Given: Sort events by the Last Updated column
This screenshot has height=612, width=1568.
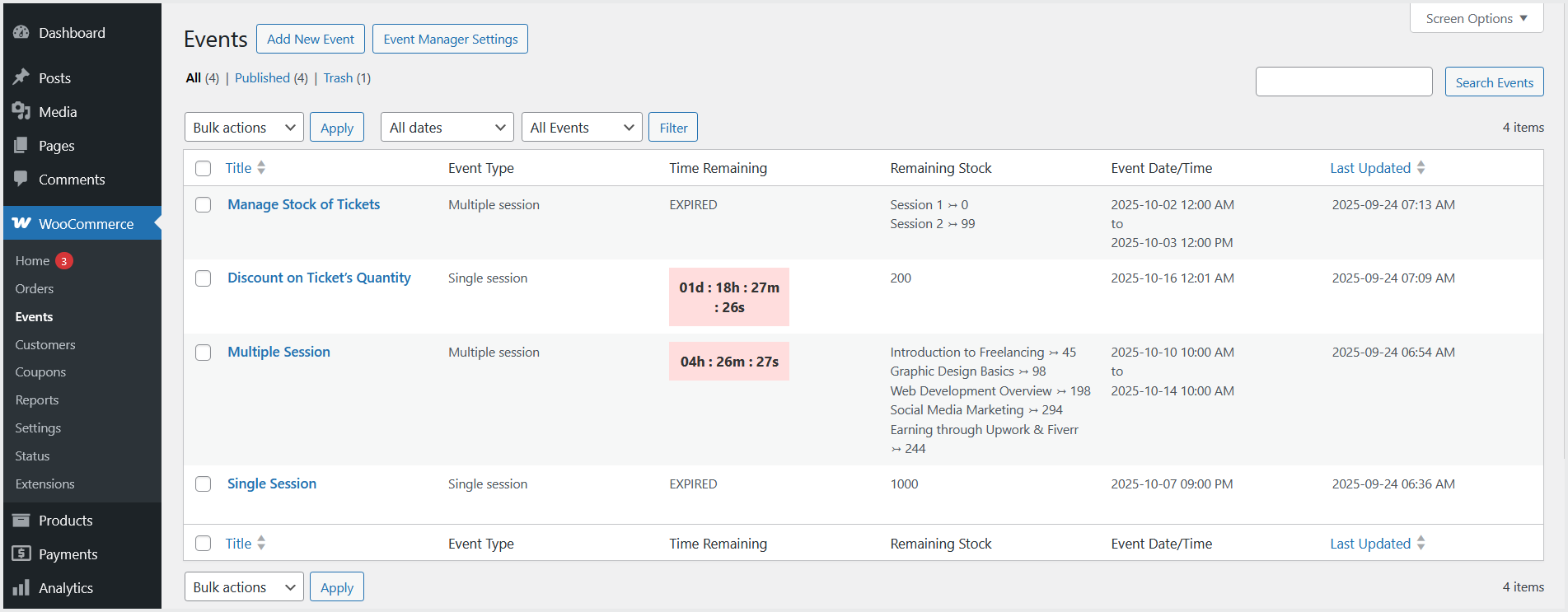Looking at the screenshot, I should (x=1370, y=168).
